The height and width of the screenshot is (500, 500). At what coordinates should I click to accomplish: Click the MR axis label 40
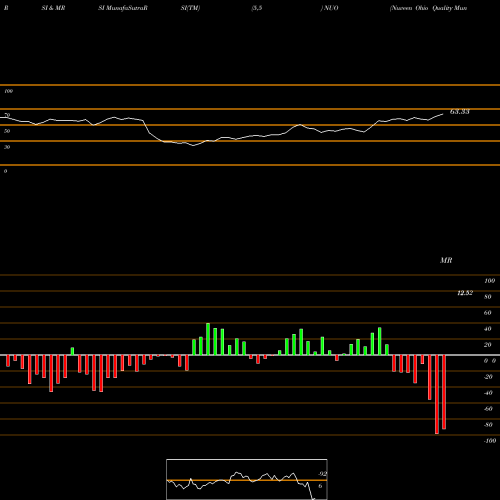(x=488, y=329)
